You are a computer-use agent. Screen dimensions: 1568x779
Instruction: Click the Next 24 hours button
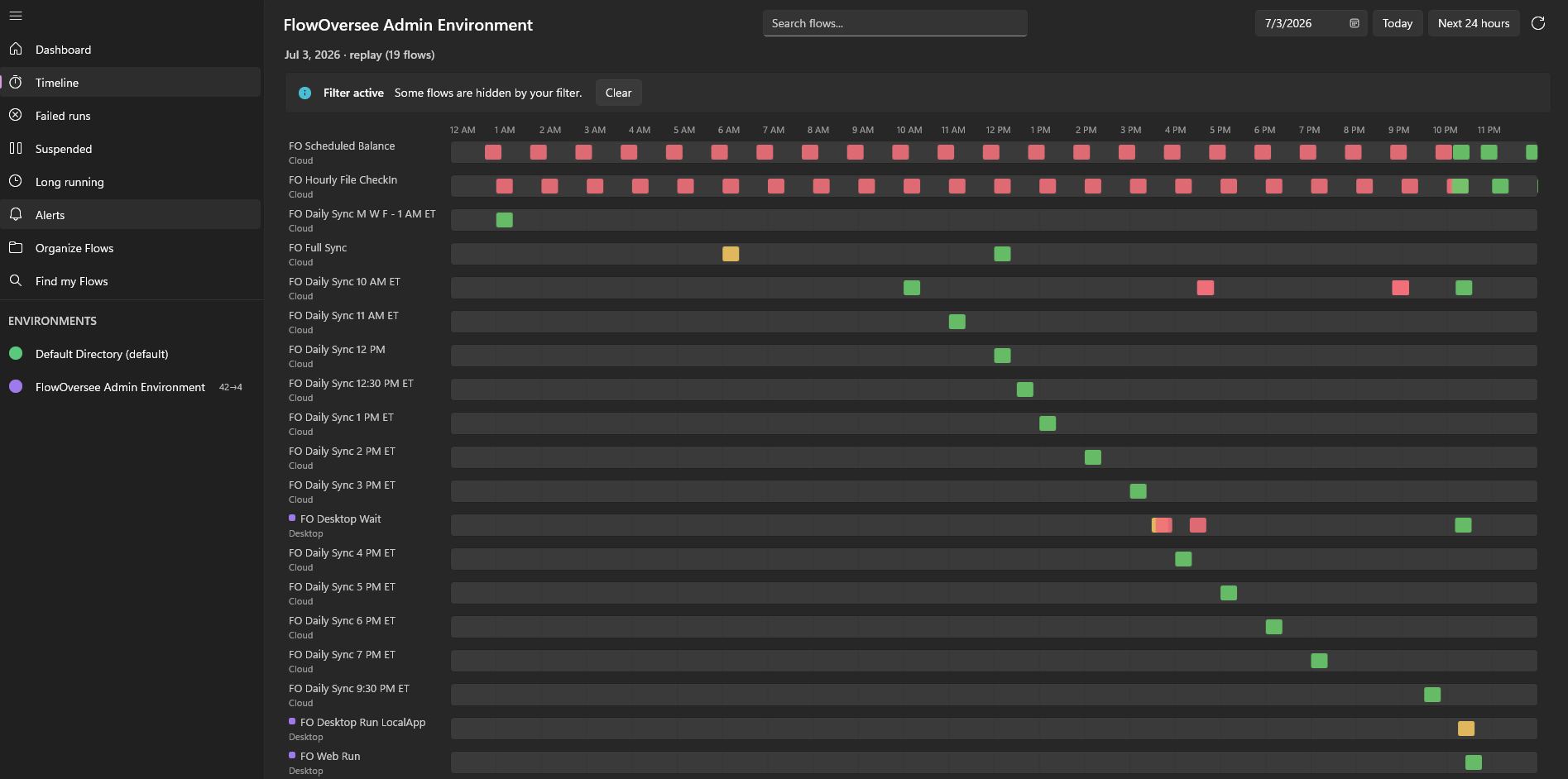[1474, 23]
